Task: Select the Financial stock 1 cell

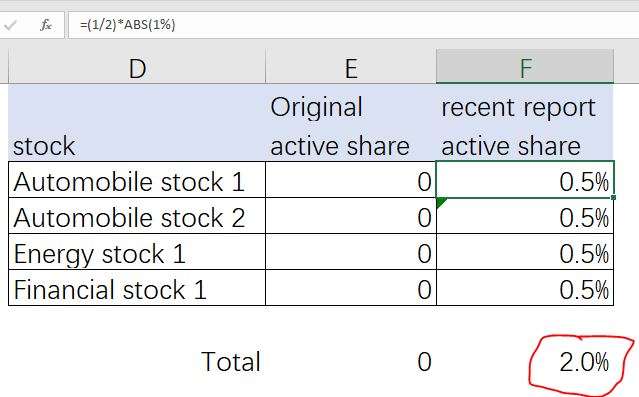Action: [x=137, y=288]
